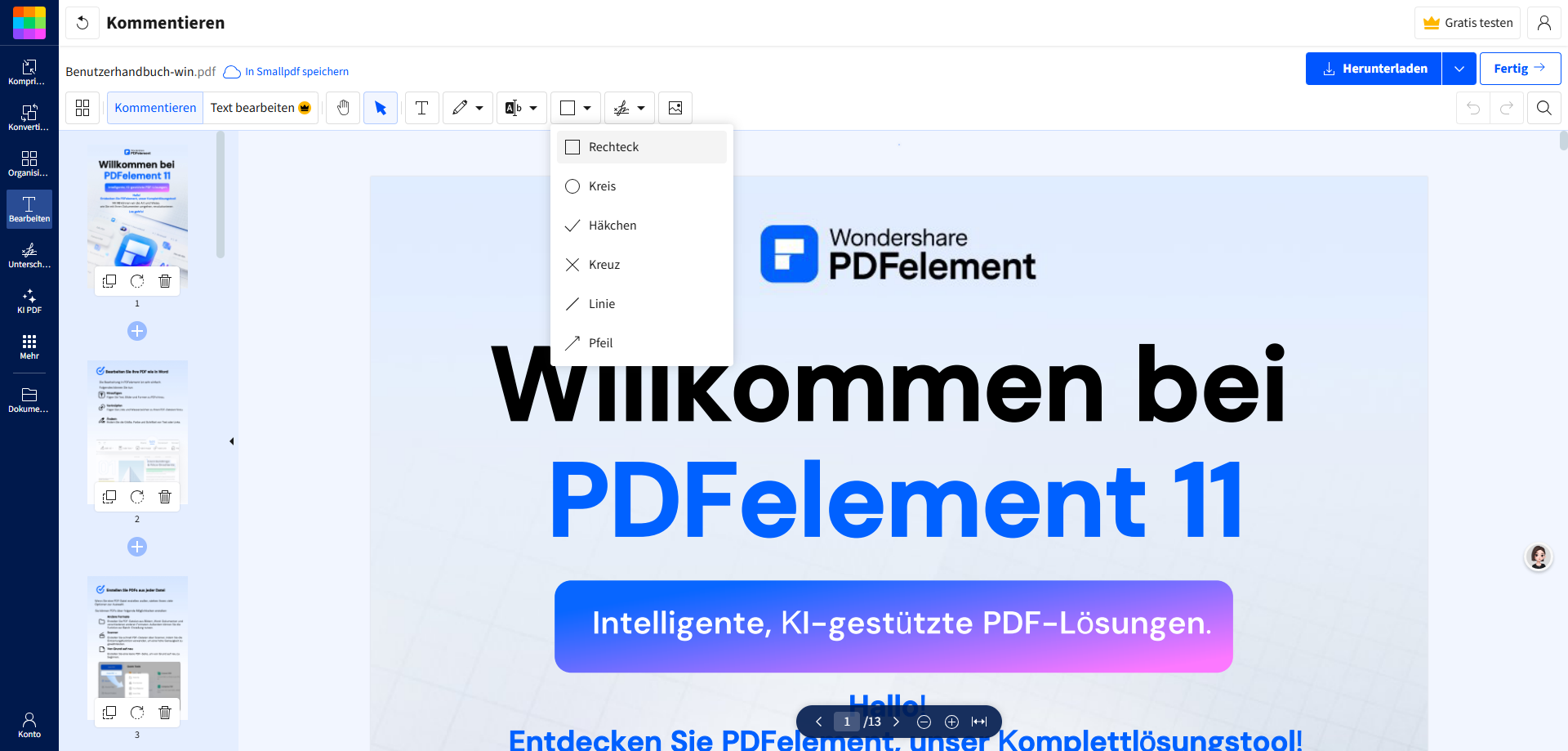Open the Unterschreiben tool in the sidebar

29,255
